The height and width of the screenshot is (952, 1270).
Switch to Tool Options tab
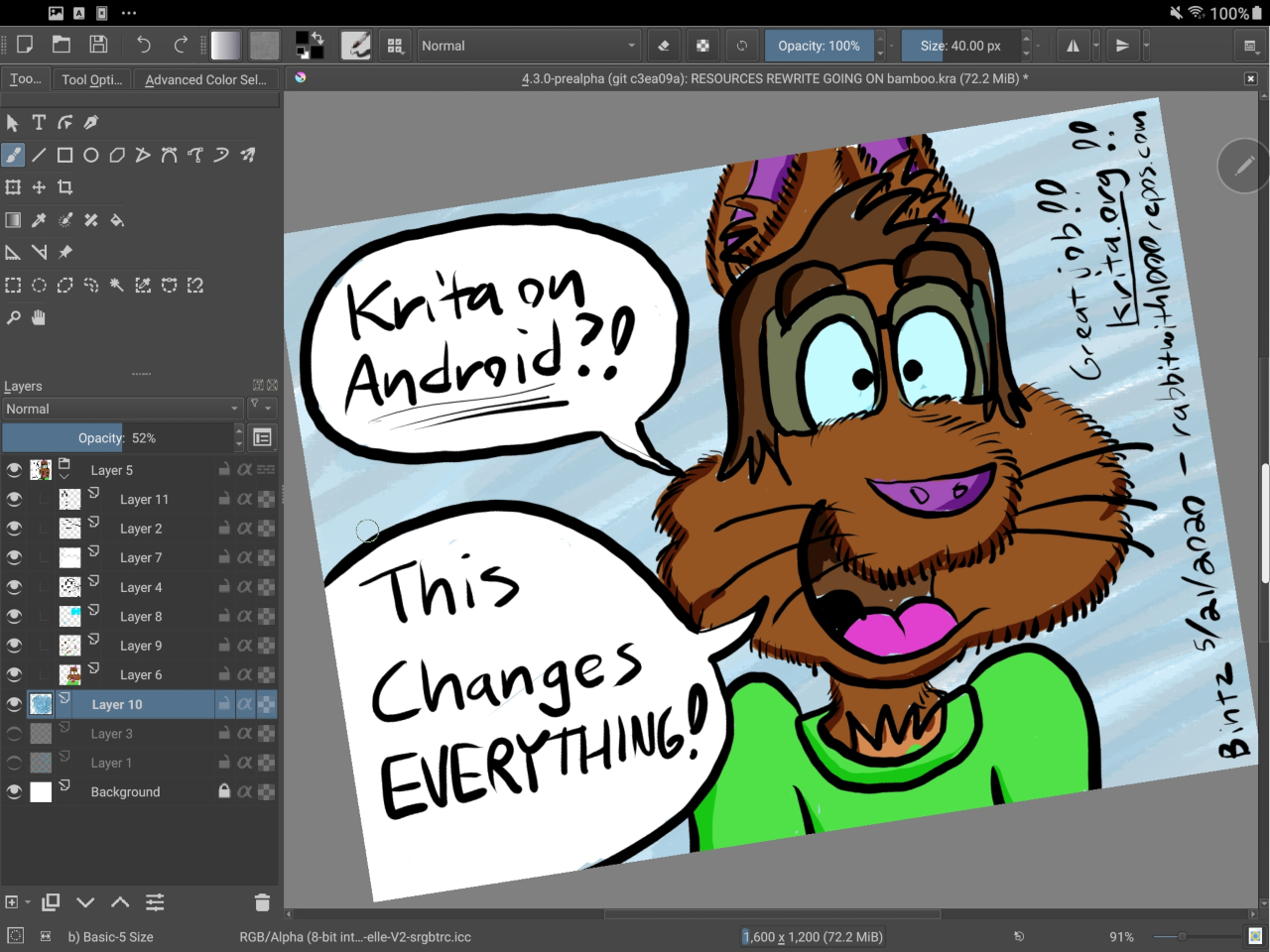[91, 79]
